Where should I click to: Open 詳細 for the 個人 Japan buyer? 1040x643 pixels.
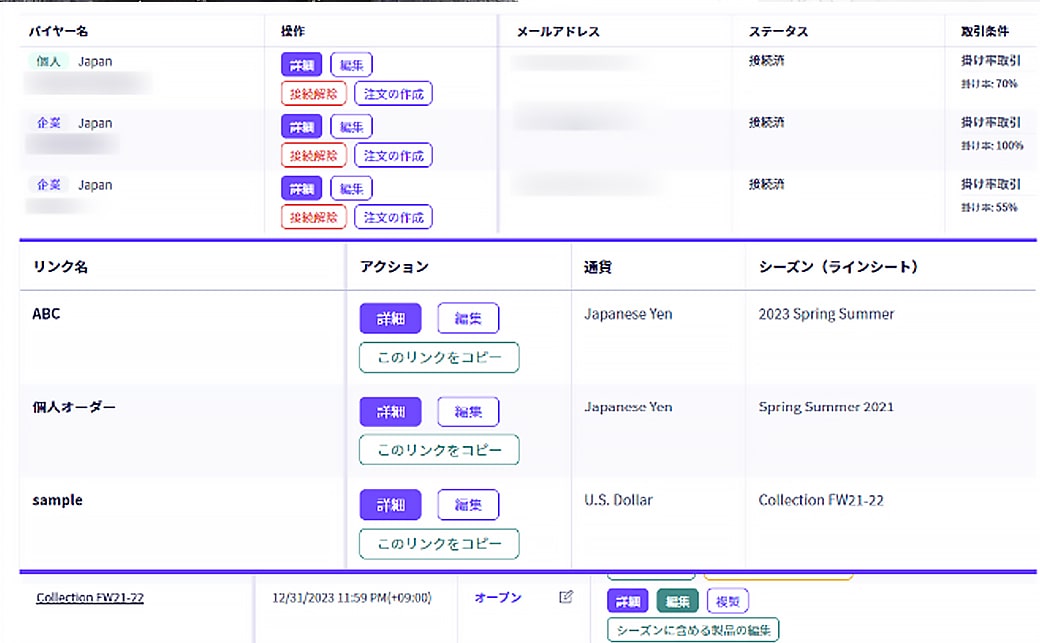(x=302, y=65)
